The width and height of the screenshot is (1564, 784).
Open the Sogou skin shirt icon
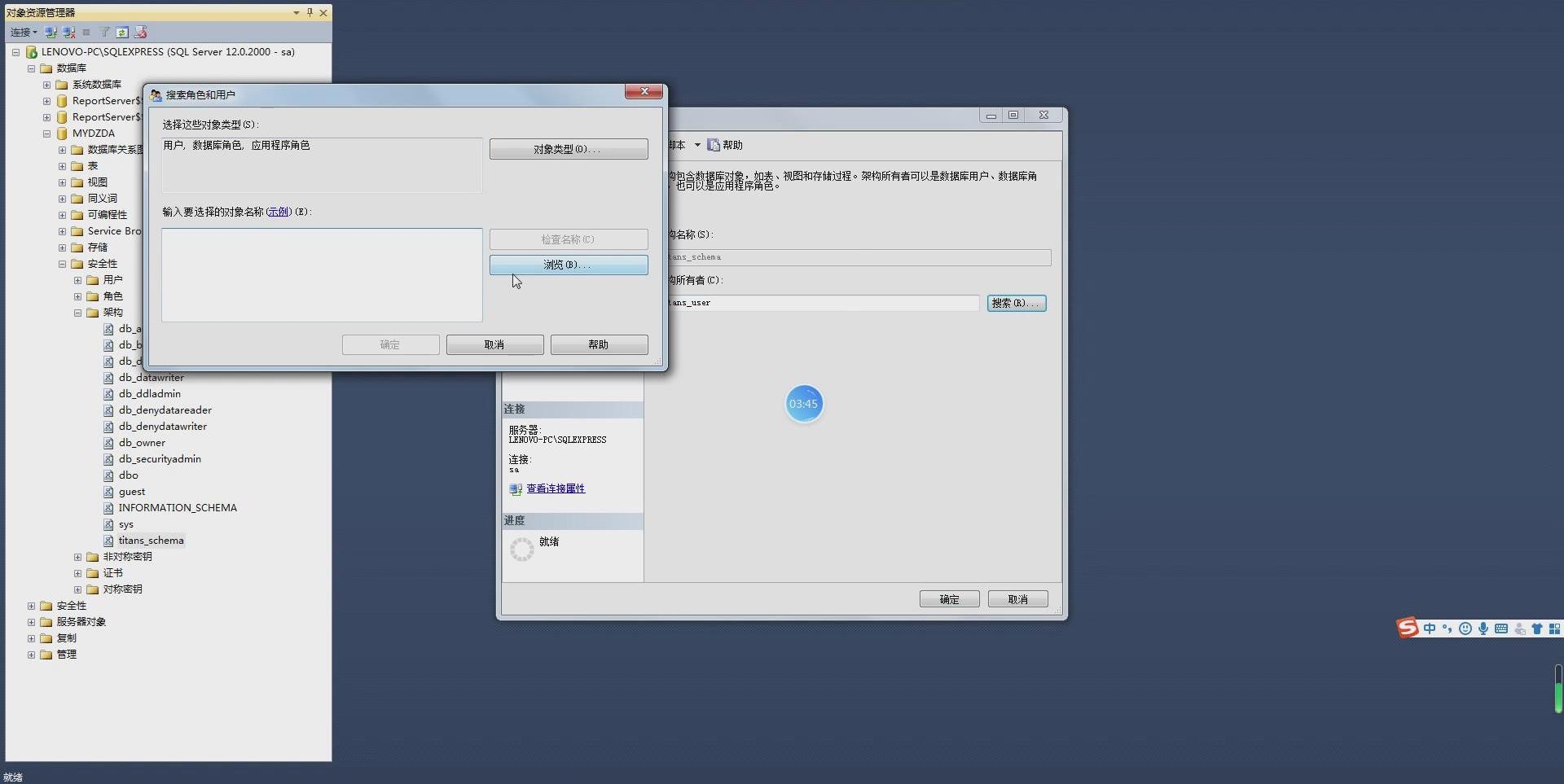[1537, 629]
